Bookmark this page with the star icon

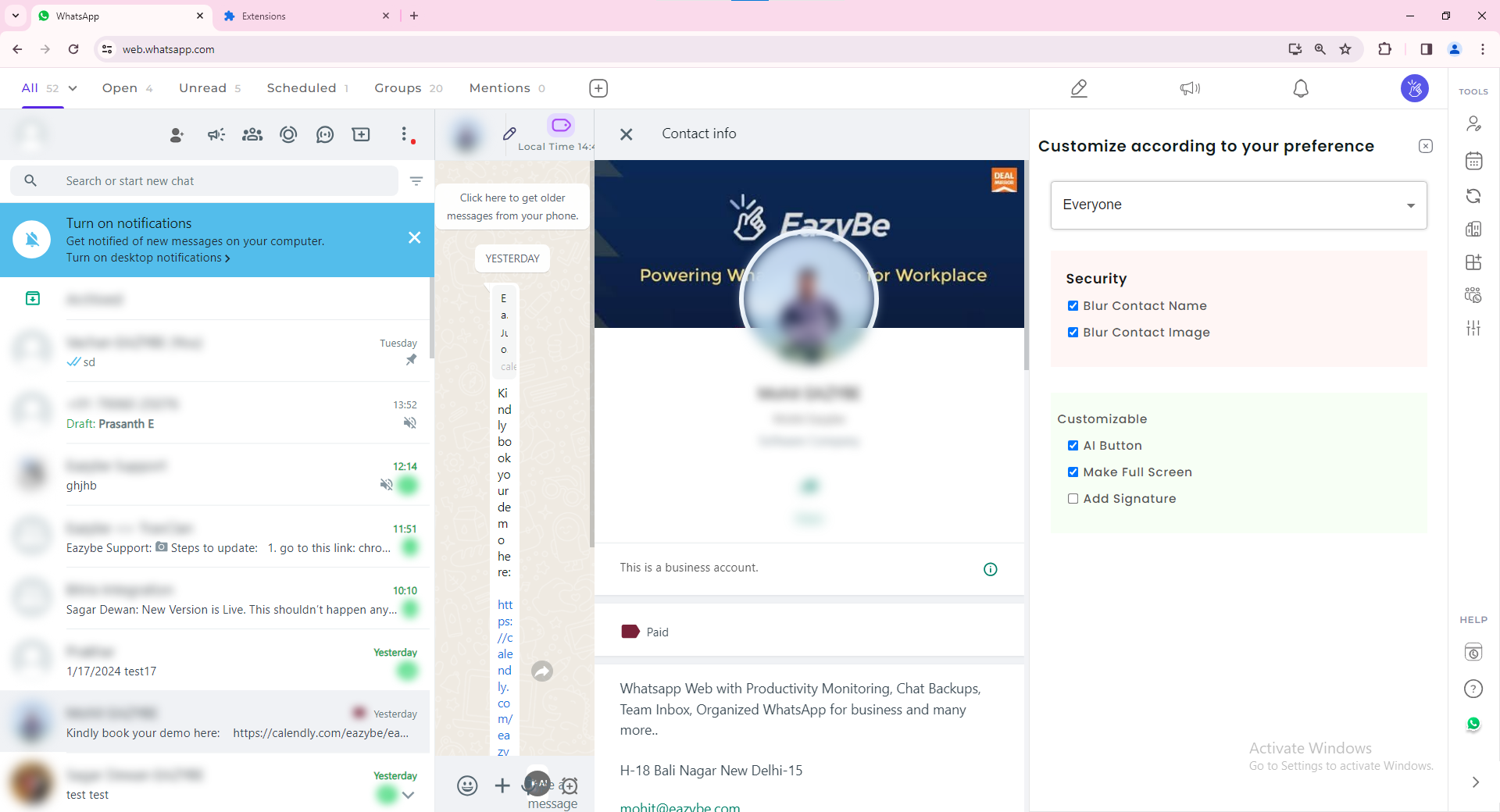point(1345,49)
